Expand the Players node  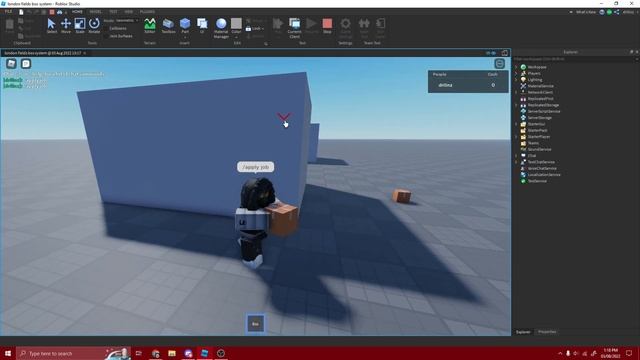(x=516, y=73)
